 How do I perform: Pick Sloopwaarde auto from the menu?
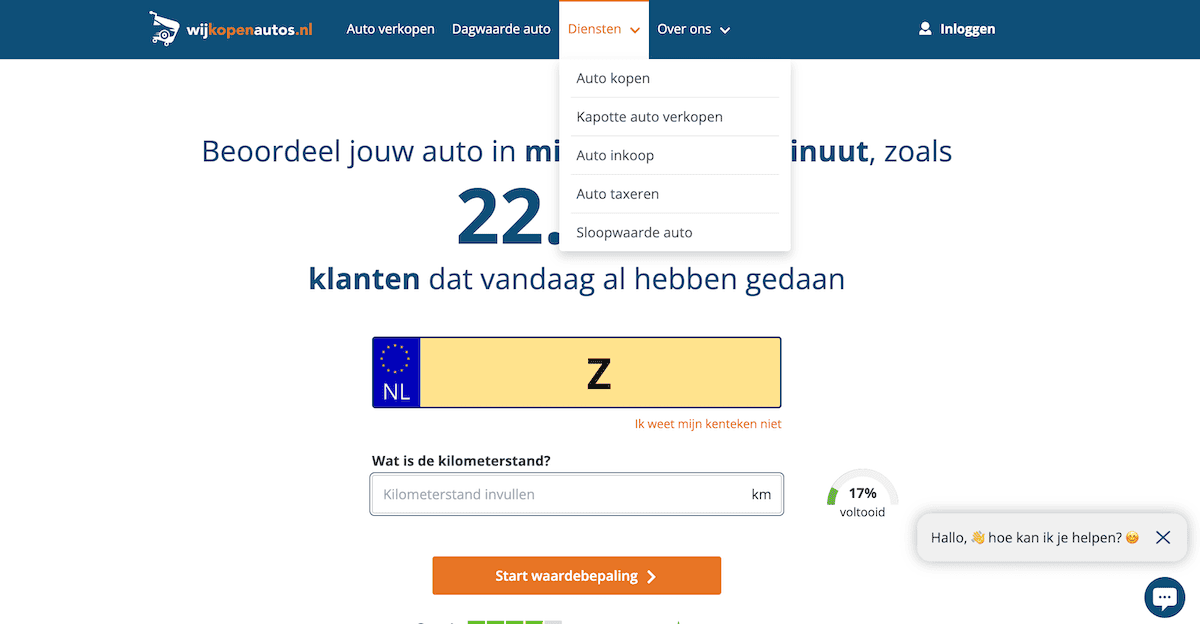coord(634,232)
